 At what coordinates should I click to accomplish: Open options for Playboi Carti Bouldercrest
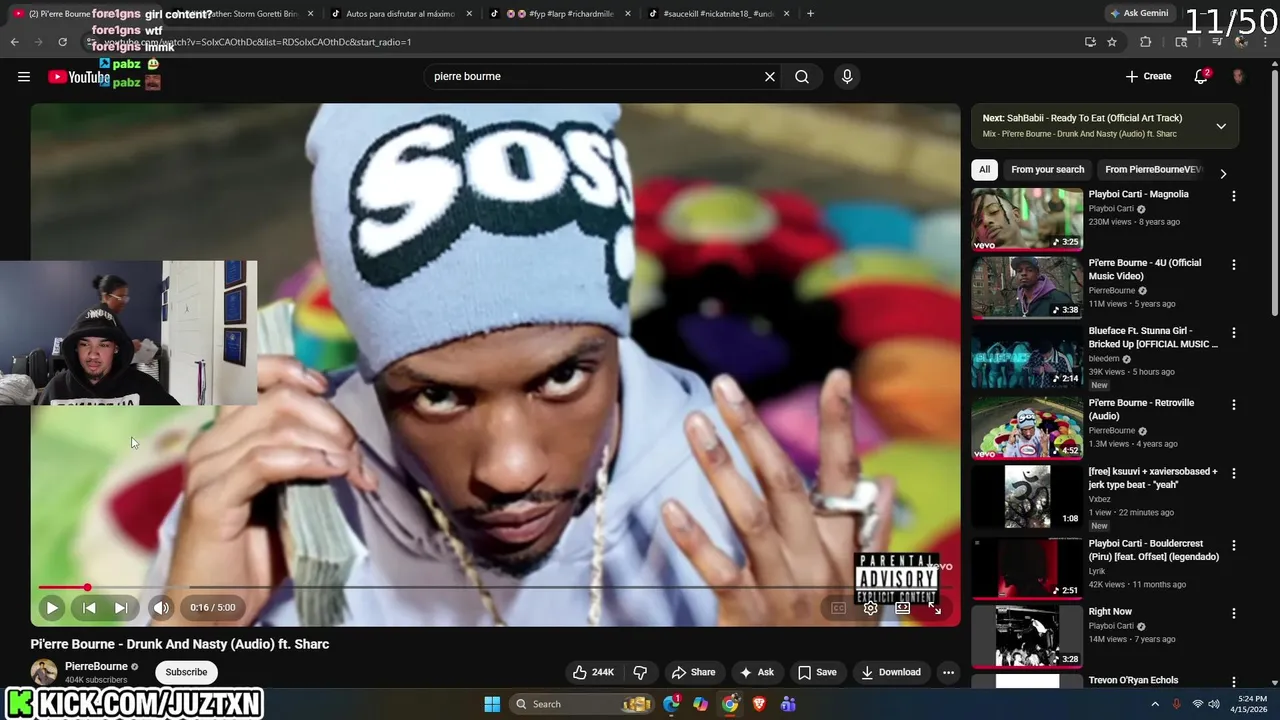tap(1233, 546)
